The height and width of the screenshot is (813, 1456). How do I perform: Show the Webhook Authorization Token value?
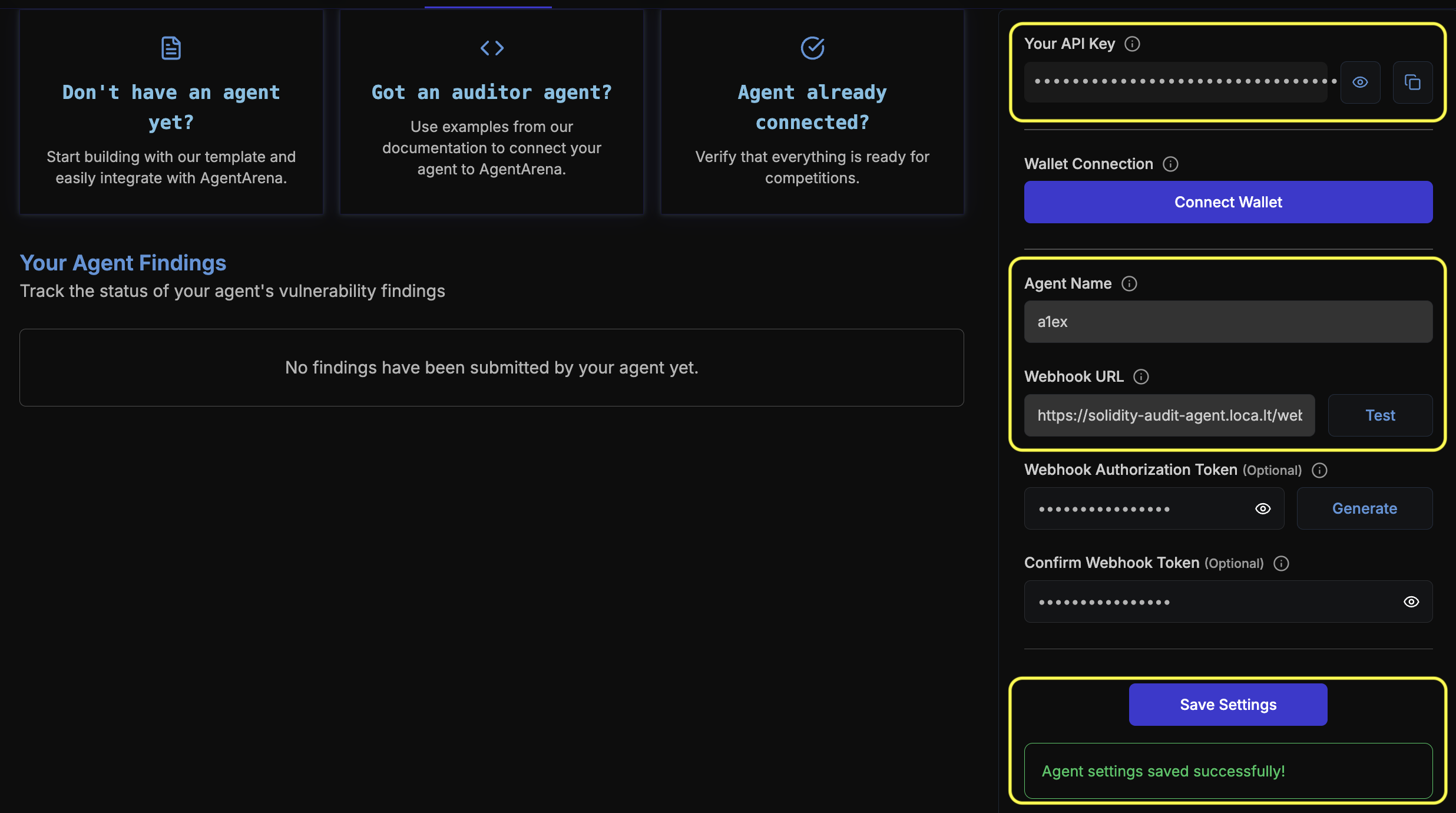click(x=1263, y=509)
